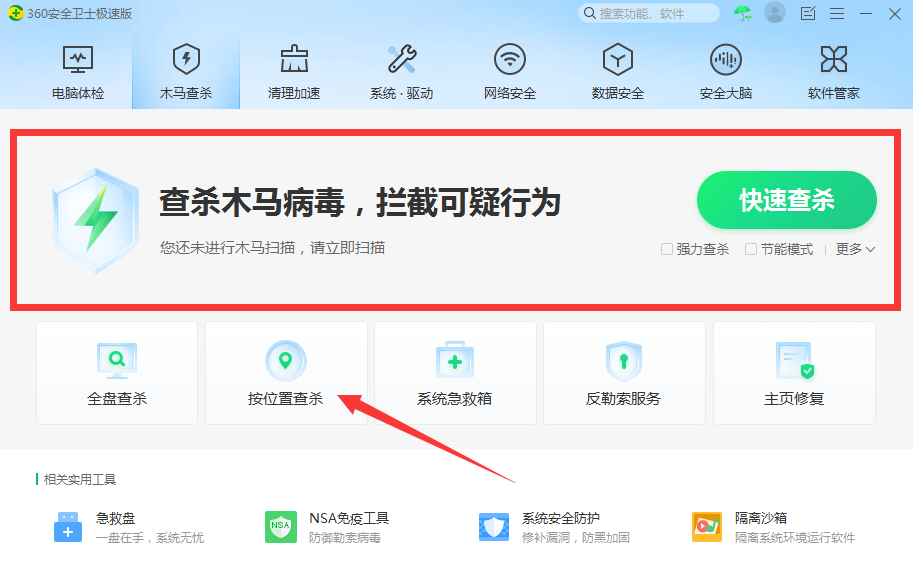The width and height of the screenshot is (913, 575).
Task: Click the 按位置查杀 location pin icon
Action: point(285,361)
